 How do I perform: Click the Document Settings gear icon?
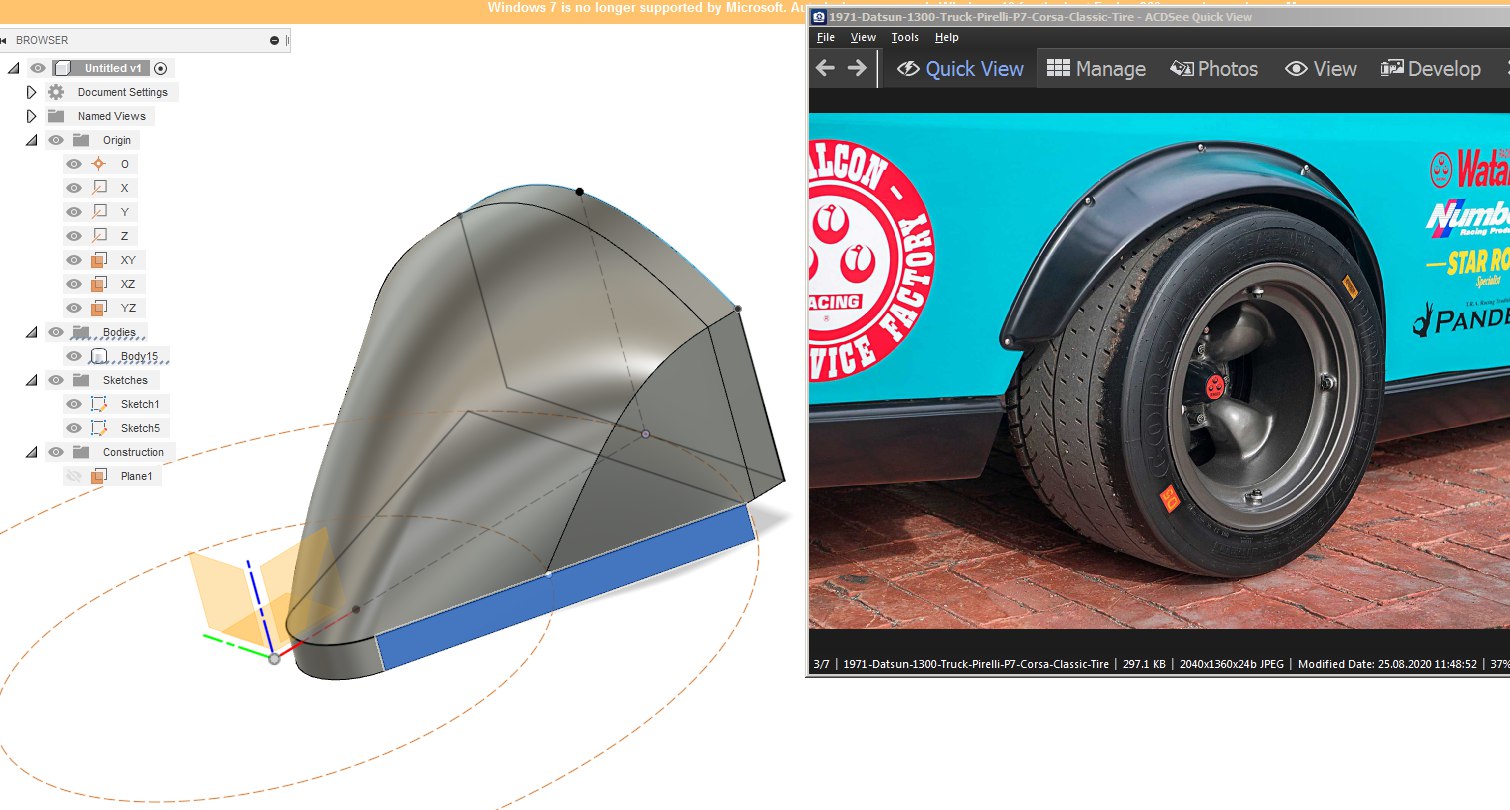(x=56, y=92)
